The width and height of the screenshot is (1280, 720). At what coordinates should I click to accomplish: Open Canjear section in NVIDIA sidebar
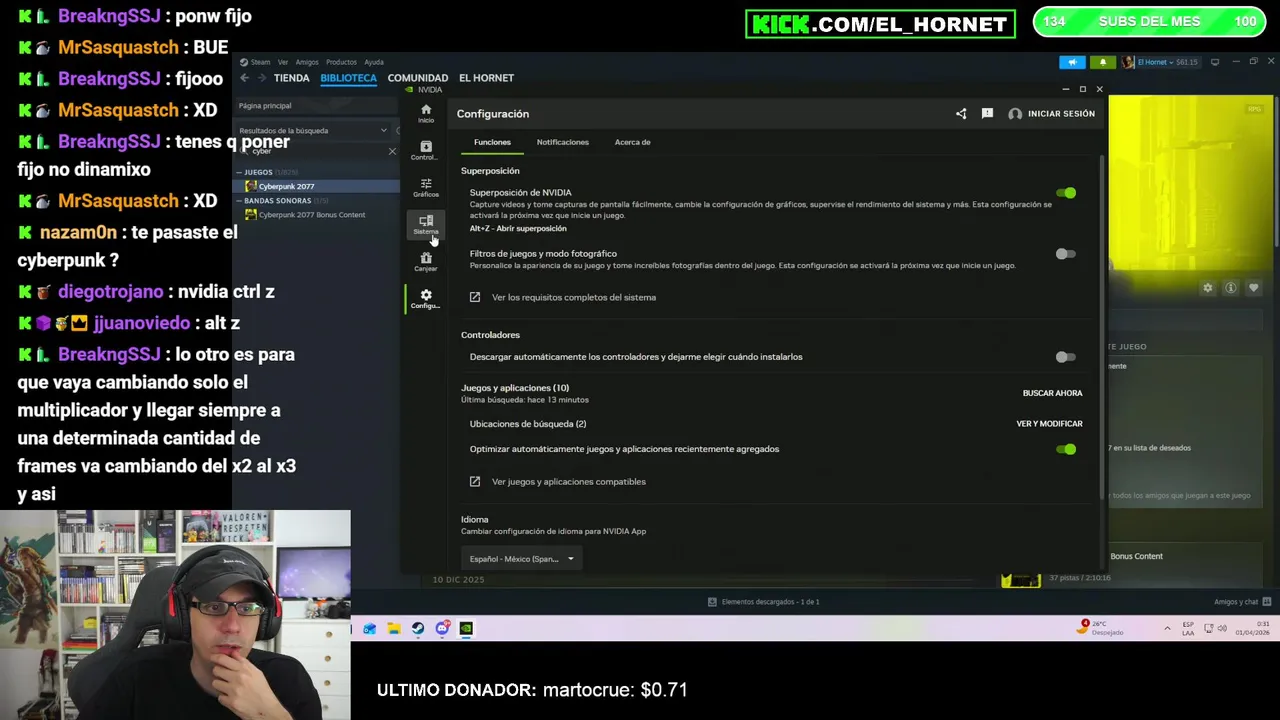click(x=426, y=261)
